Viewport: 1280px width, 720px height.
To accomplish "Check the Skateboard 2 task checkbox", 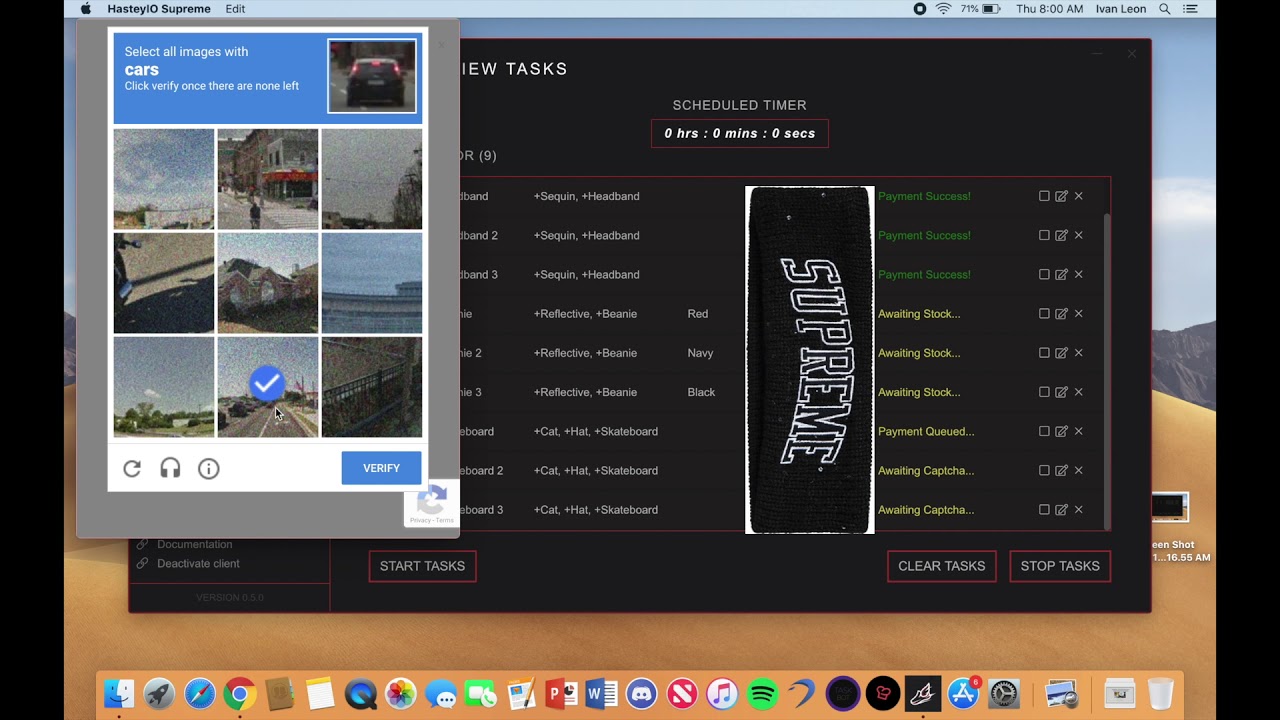I will point(1044,470).
